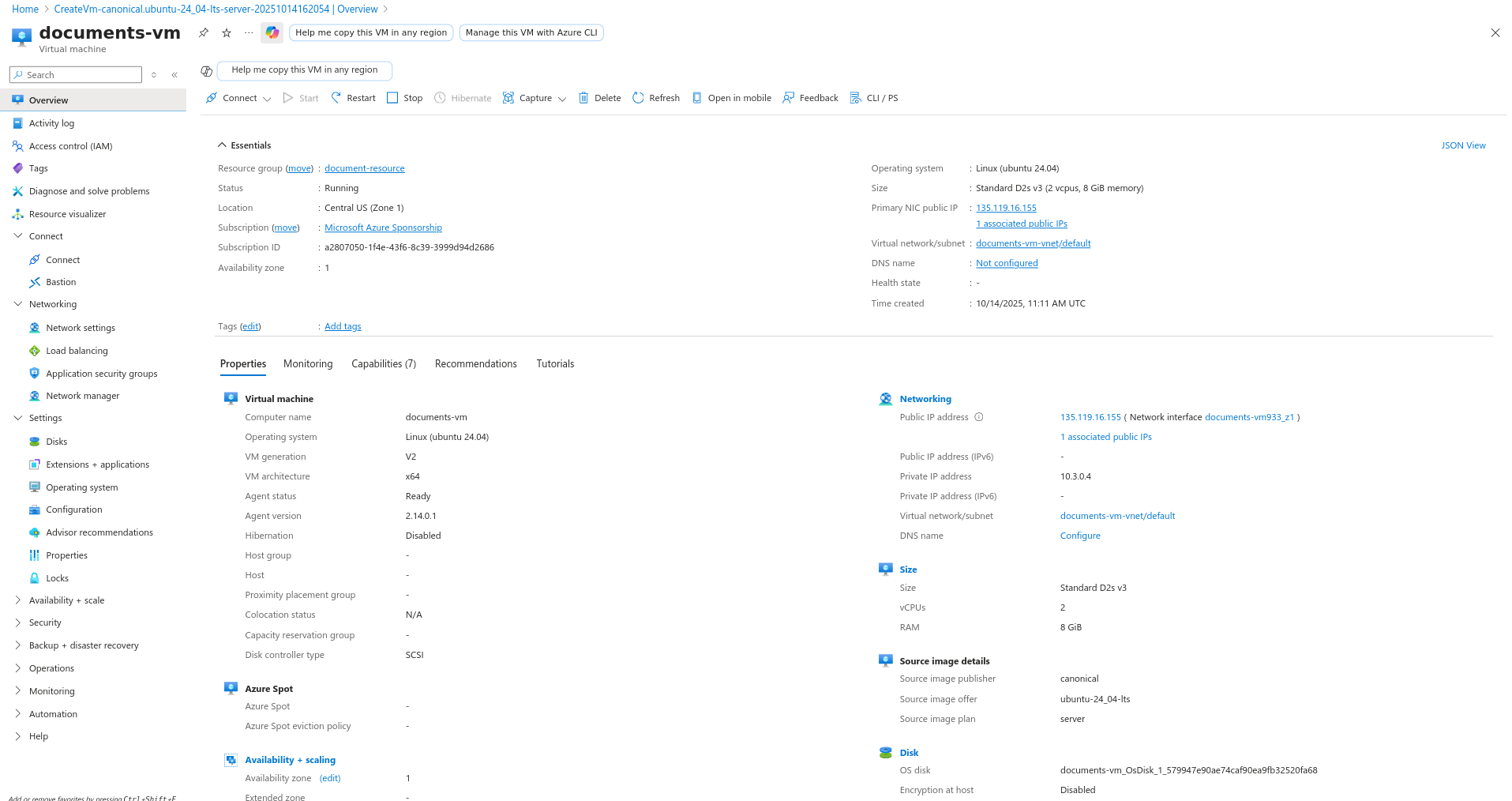
Task: Collapse the Connect sidebar group
Action: 18,236
